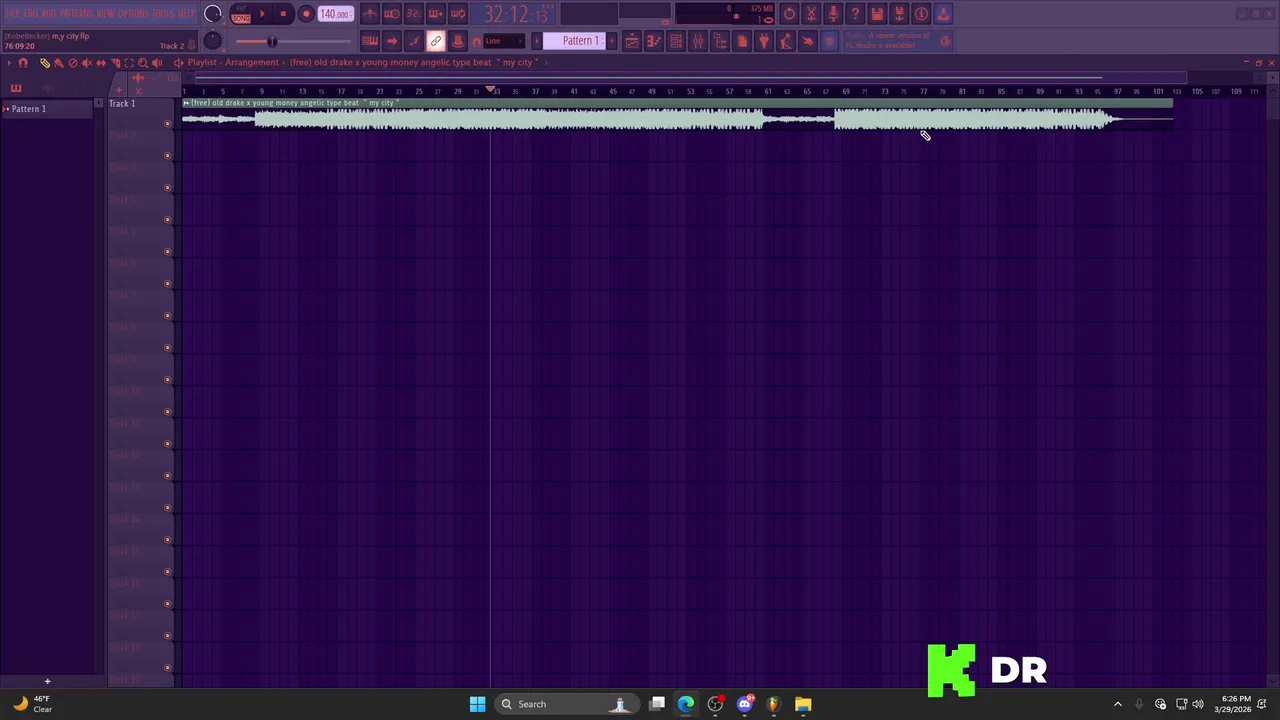Open the FILE menu
The height and width of the screenshot is (720, 1280).
pos(12,14)
